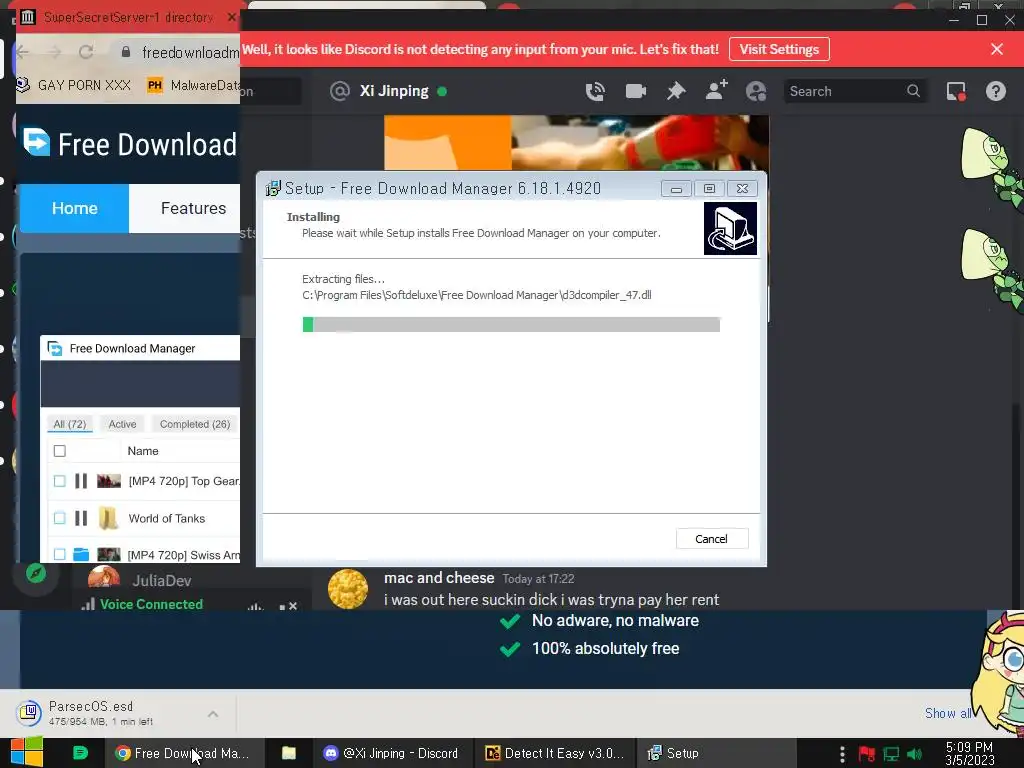Click folder icon on Swiss Army row
The width and height of the screenshot is (1024, 768).
coord(81,554)
